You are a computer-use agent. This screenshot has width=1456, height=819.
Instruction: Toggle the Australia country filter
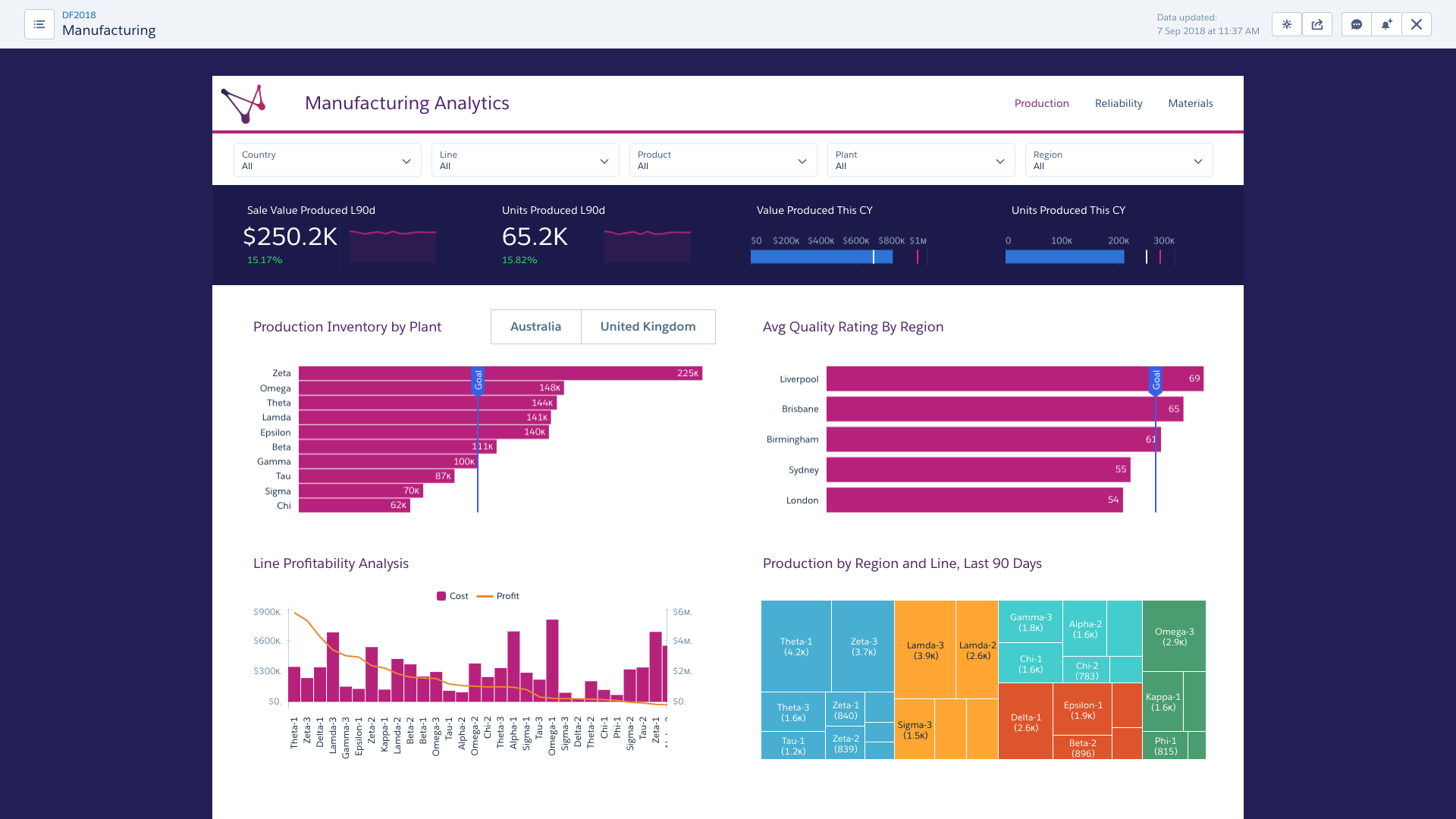pos(535,327)
